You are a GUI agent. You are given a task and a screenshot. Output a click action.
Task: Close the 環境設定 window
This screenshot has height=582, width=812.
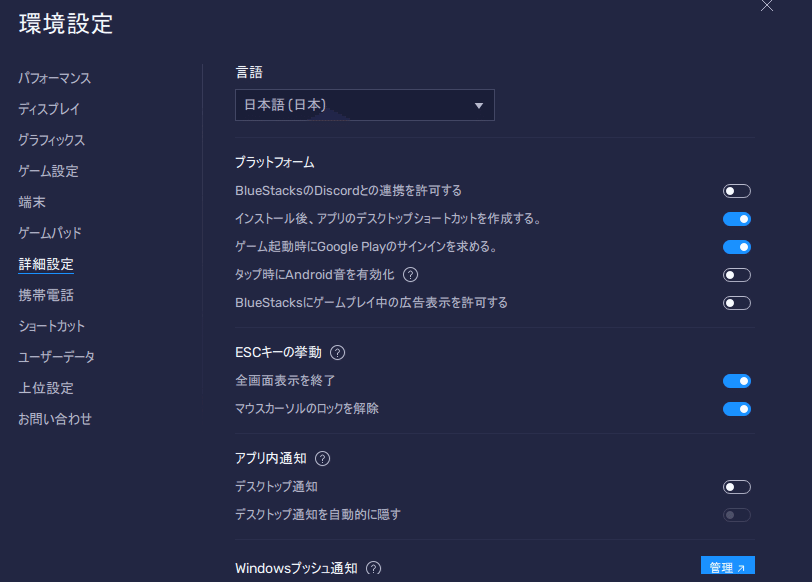pos(766,6)
